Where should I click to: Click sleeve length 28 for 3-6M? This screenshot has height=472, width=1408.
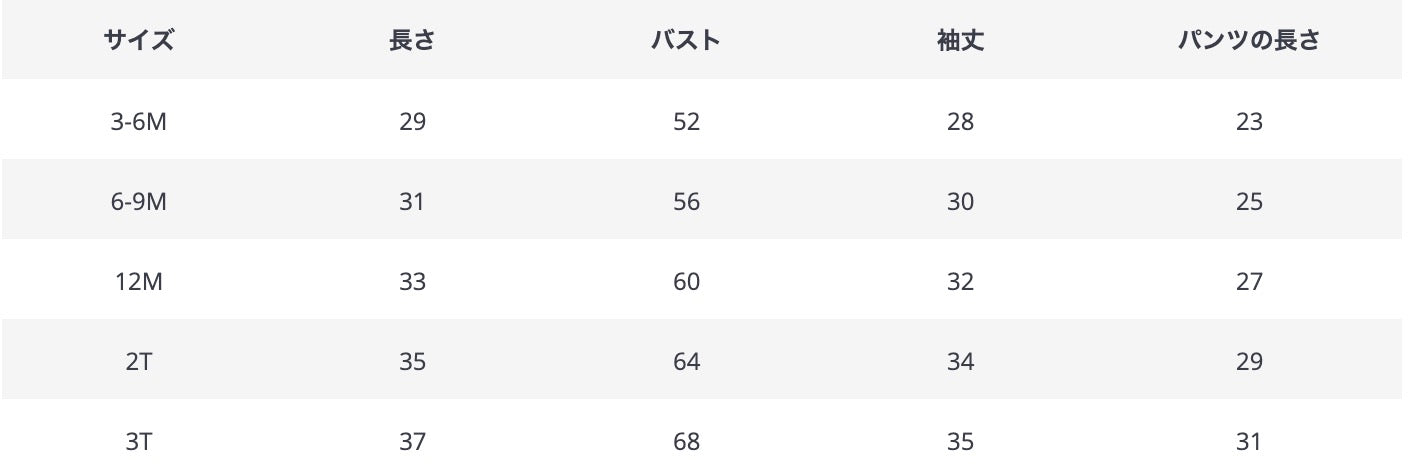pos(960,122)
